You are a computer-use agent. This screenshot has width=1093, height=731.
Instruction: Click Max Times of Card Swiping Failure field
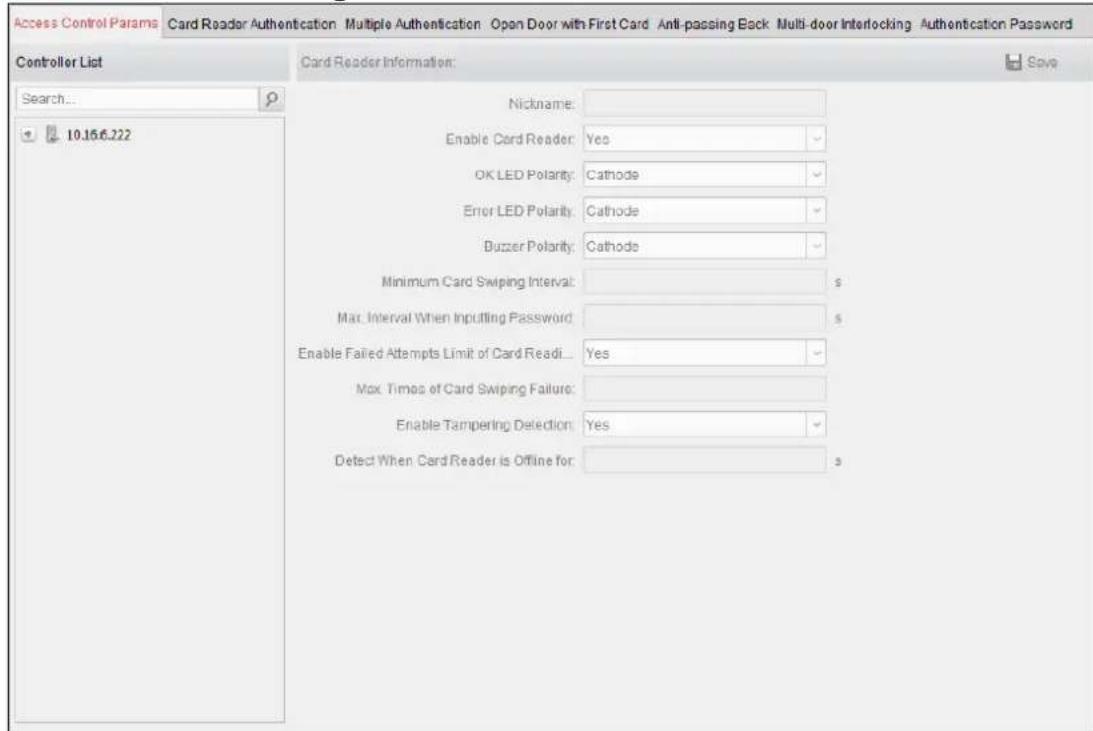tap(705, 389)
